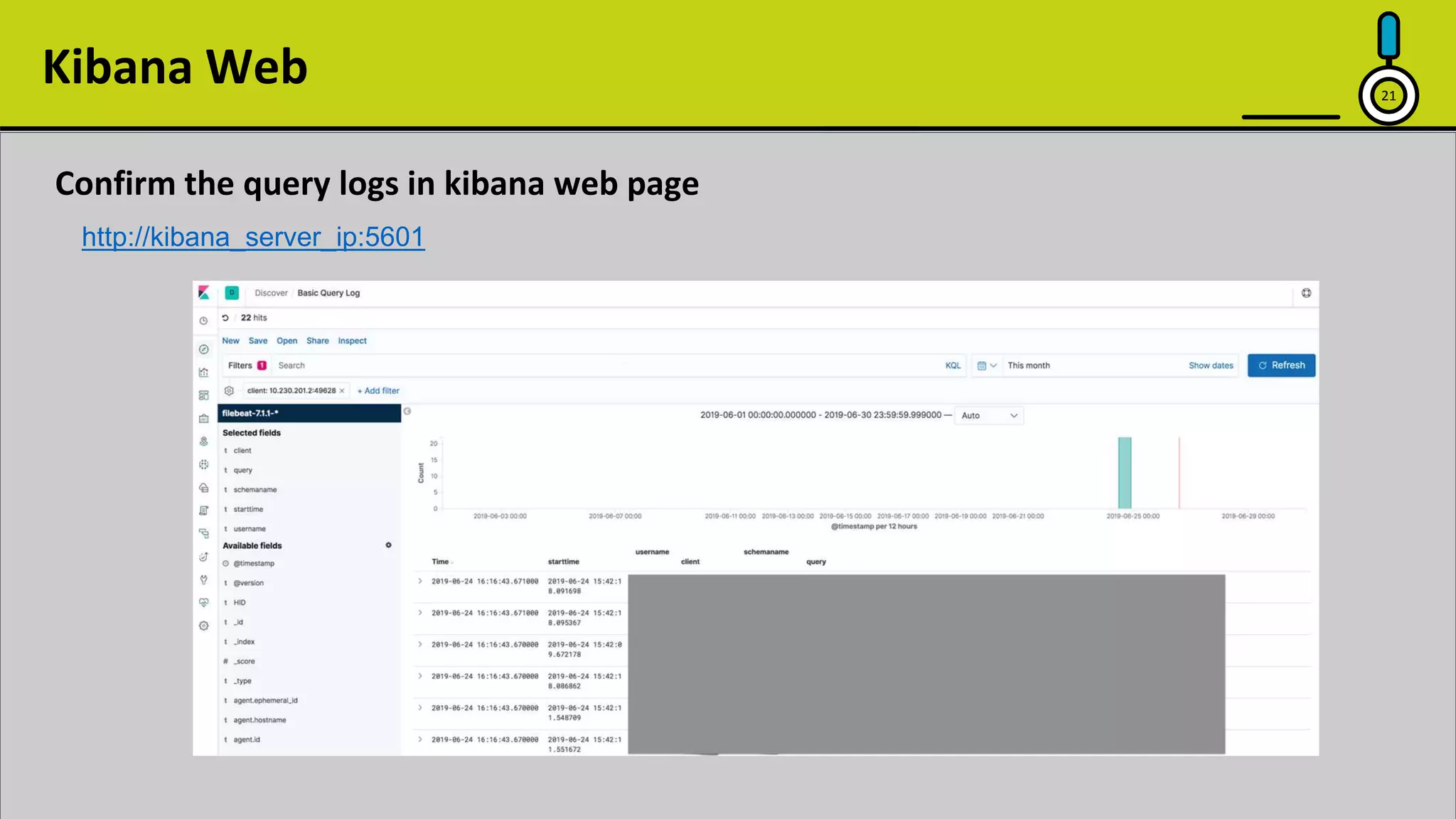Click Show dates link
This screenshot has width=1456, height=819.
point(1211,365)
